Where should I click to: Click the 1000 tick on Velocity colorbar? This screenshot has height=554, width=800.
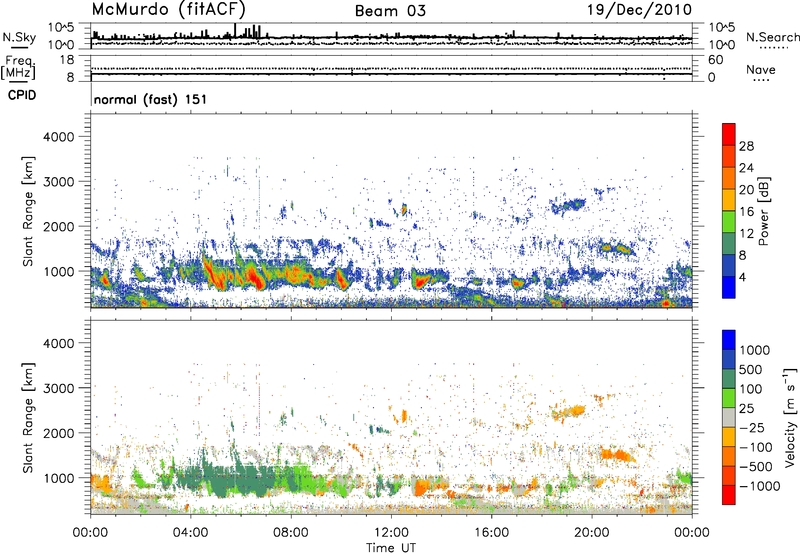click(x=755, y=350)
